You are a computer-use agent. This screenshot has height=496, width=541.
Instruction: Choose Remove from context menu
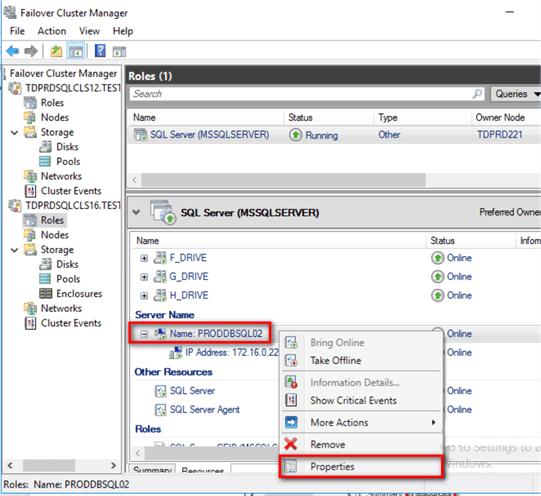tap(362, 444)
